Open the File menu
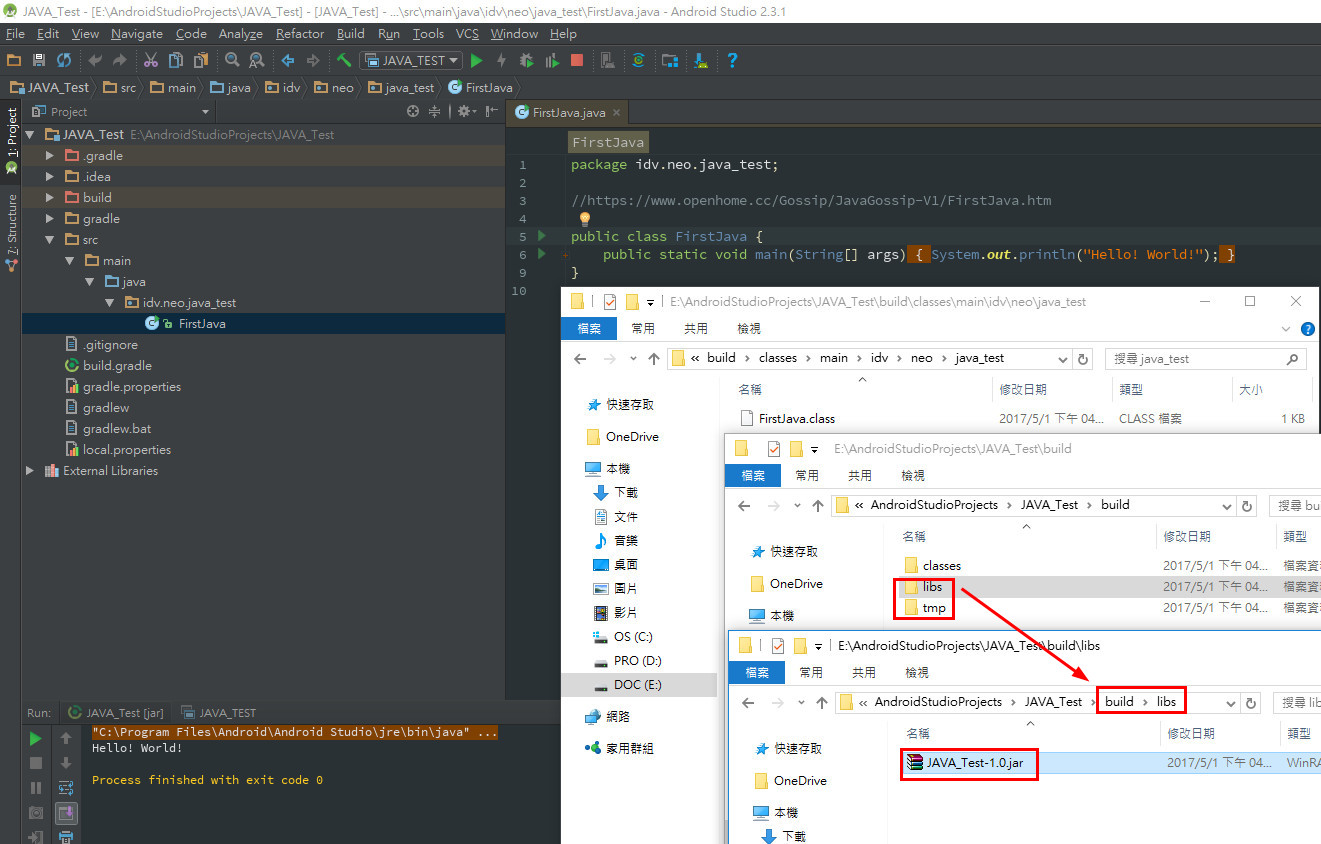This screenshot has width=1321, height=844. pos(15,34)
